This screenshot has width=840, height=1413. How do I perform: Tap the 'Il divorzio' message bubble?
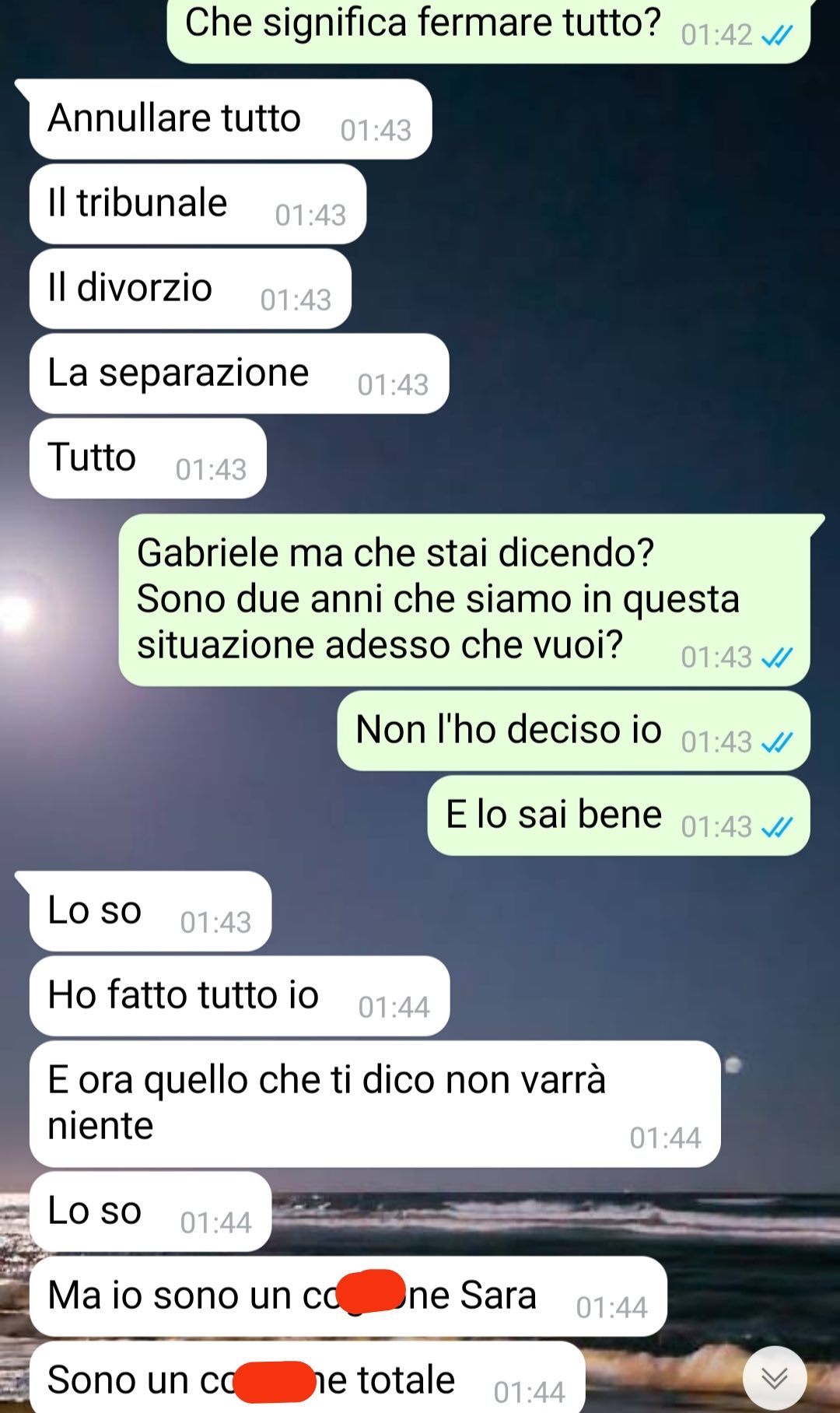point(191,289)
